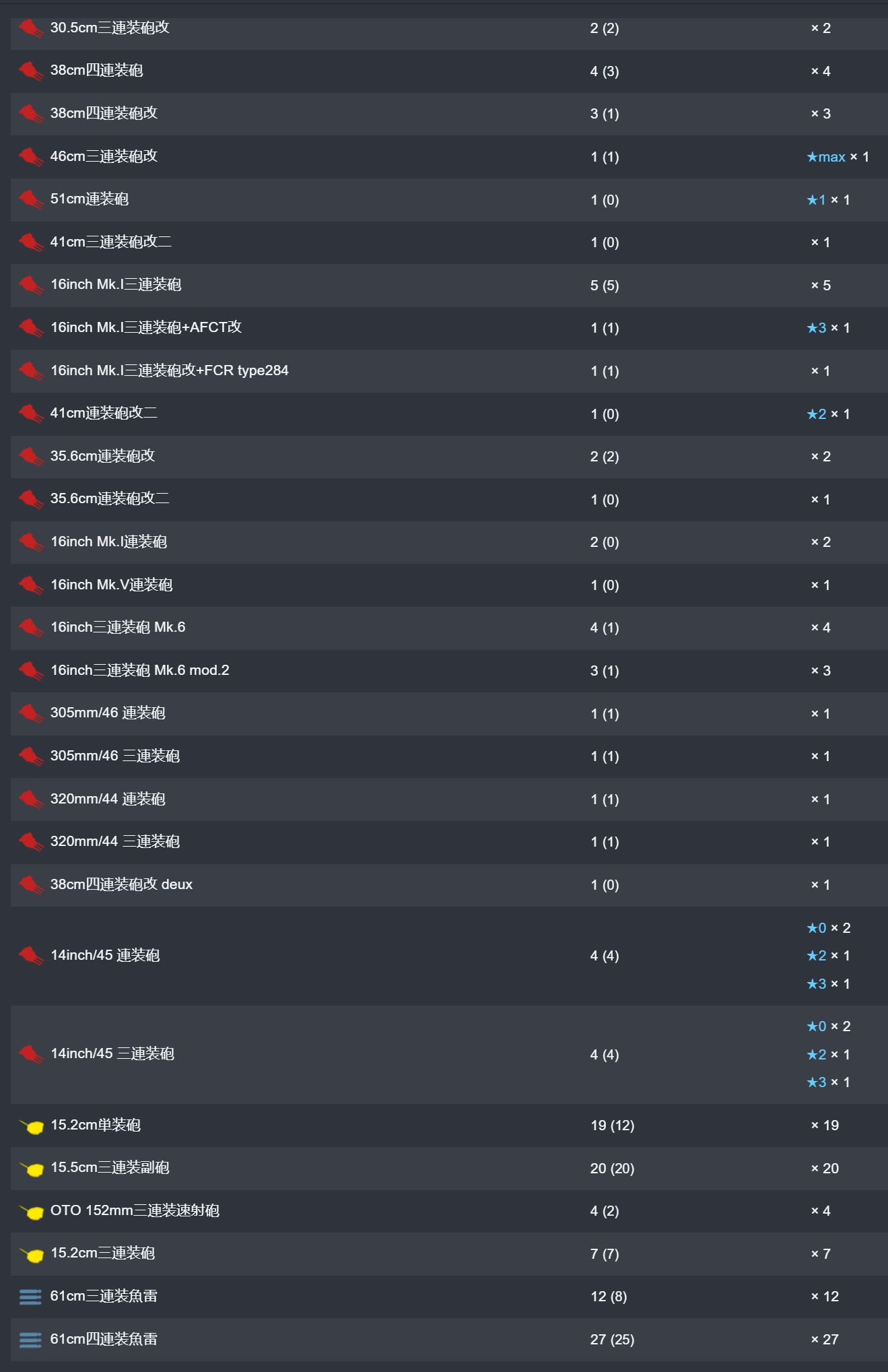Click count 20 (20) for 15.5cm三連装副砲
888x1372 pixels.
tap(612, 1169)
